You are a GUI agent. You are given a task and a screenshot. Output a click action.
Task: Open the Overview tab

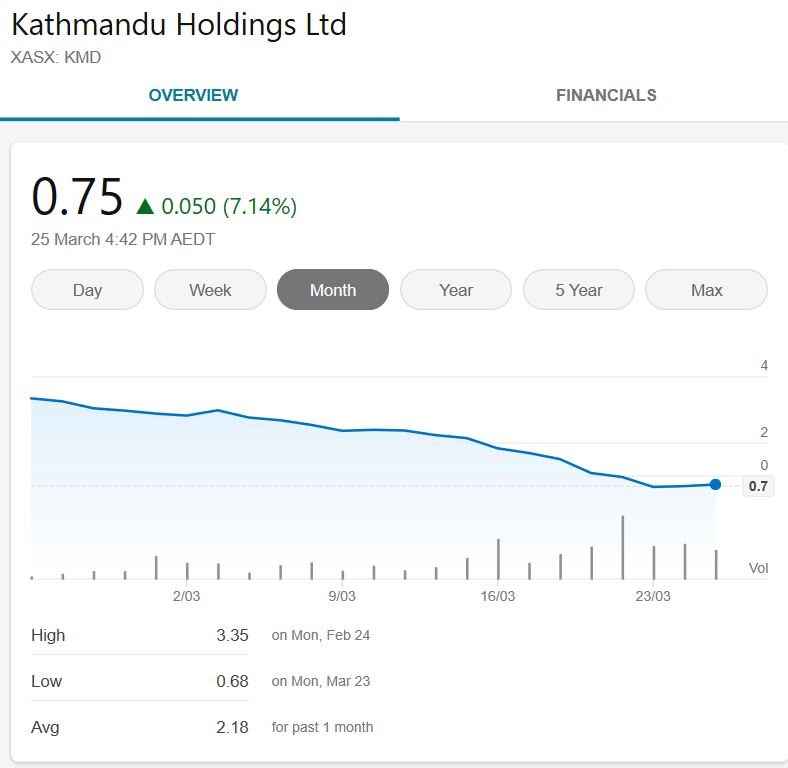click(193, 96)
